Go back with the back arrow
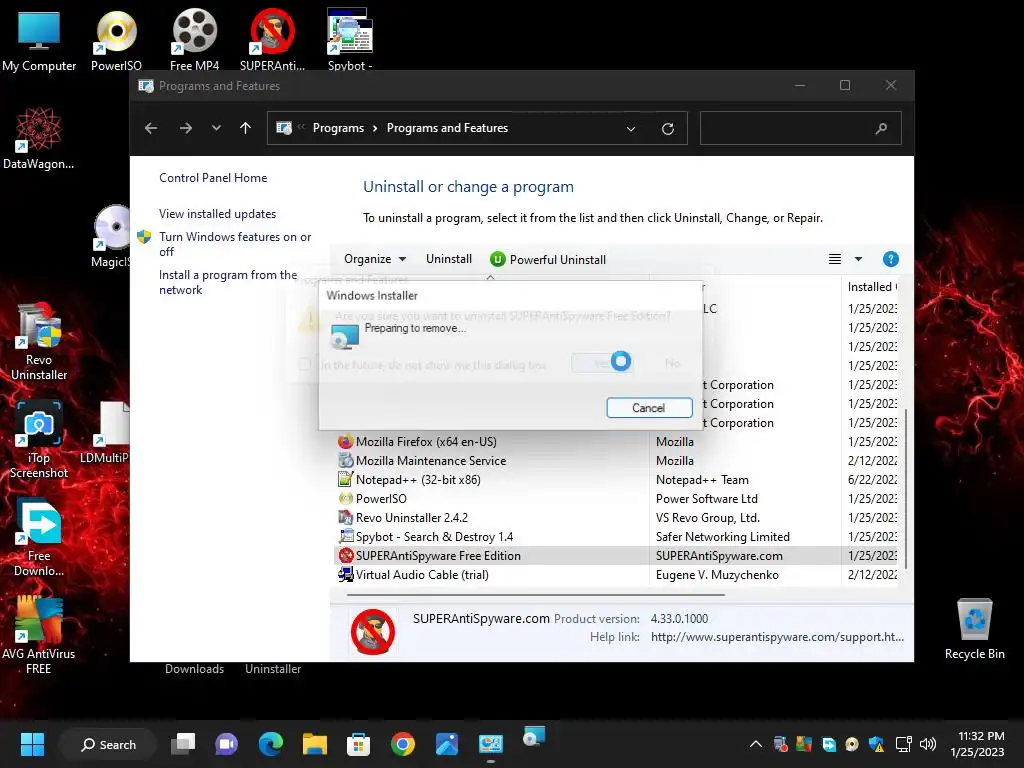This screenshot has width=1024, height=768. (x=151, y=128)
